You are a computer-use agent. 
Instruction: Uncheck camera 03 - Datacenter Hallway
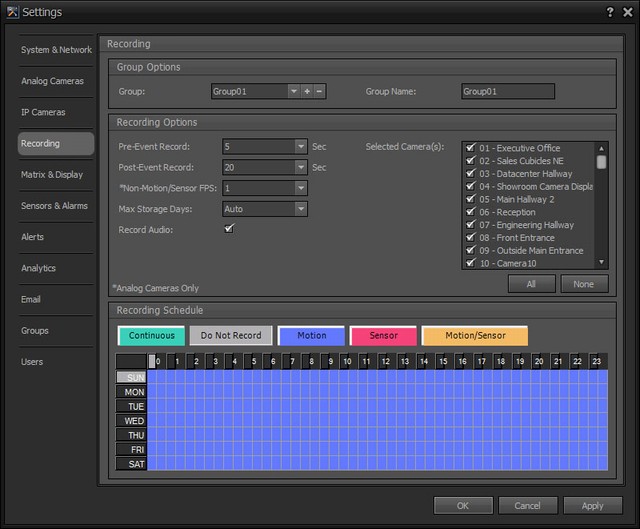pos(471,173)
